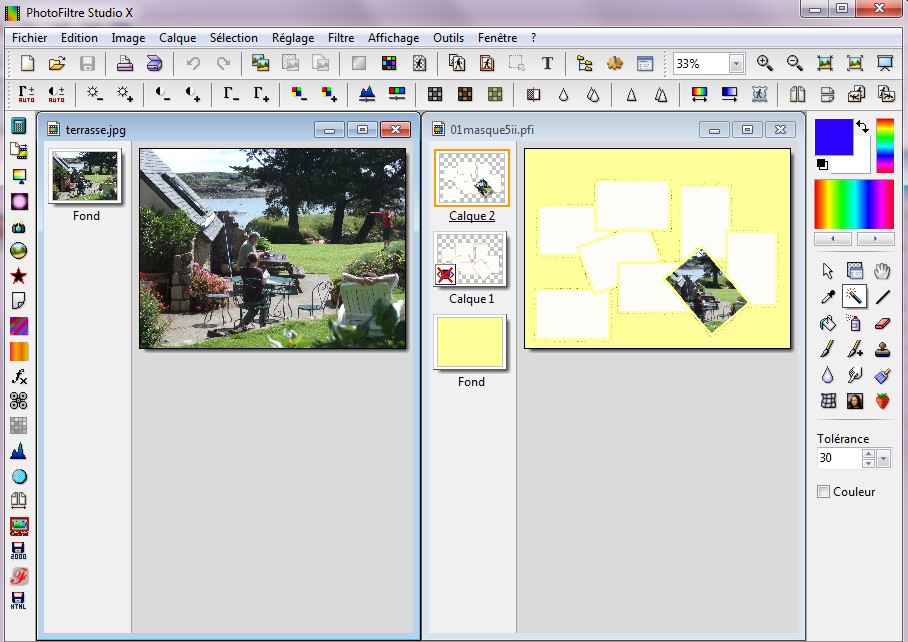This screenshot has width=908, height=642.
Task: Toggle visibility of Calque 1 layer
Action: pos(445,274)
